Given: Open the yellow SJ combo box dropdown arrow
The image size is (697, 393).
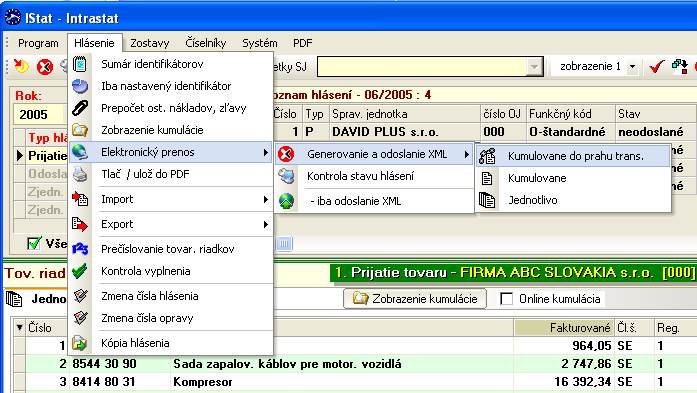Looking at the screenshot, I should [534, 67].
